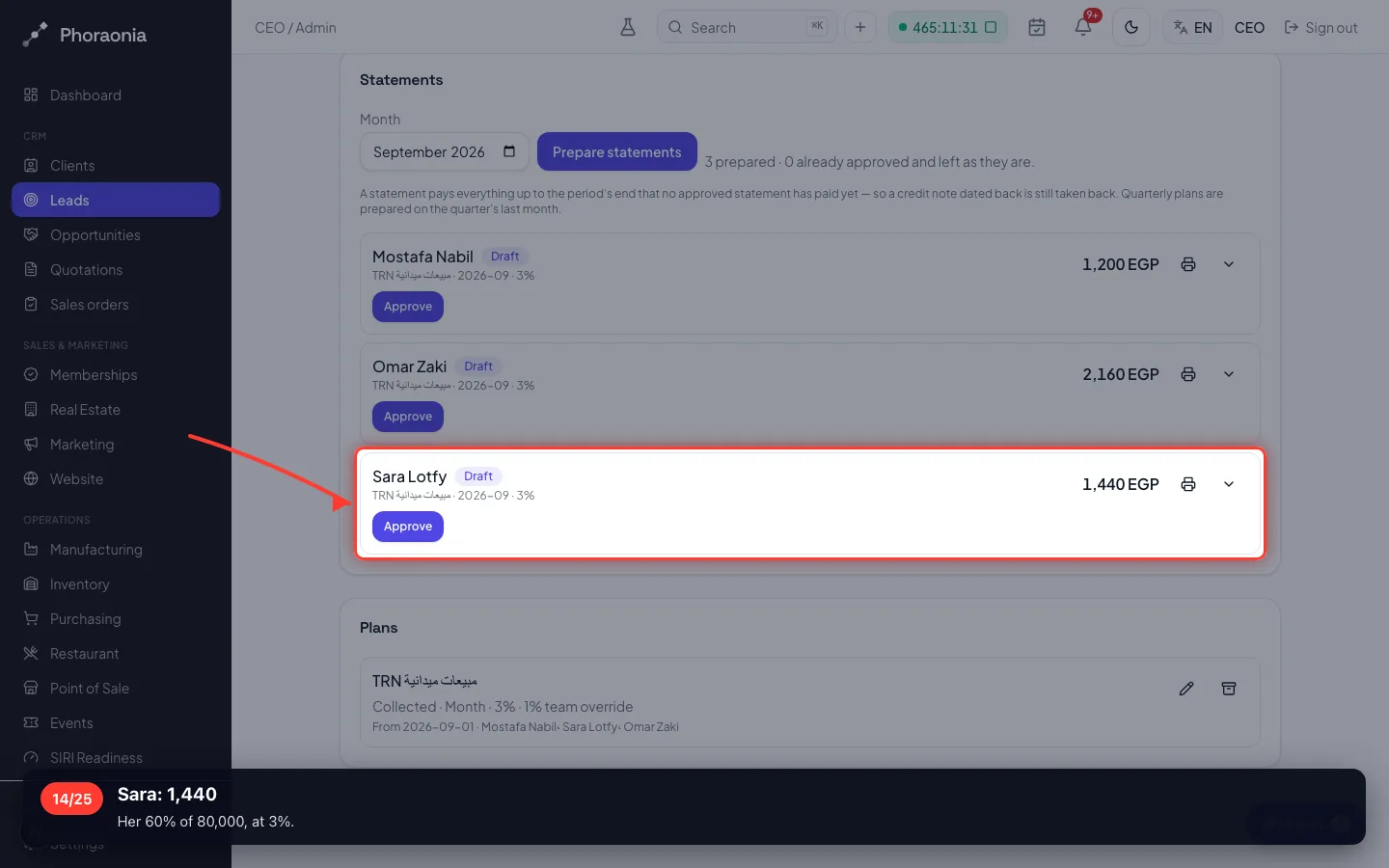The width and height of the screenshot is (1389, 868).
Task: Open Marketing section
Action: (116, 444)
